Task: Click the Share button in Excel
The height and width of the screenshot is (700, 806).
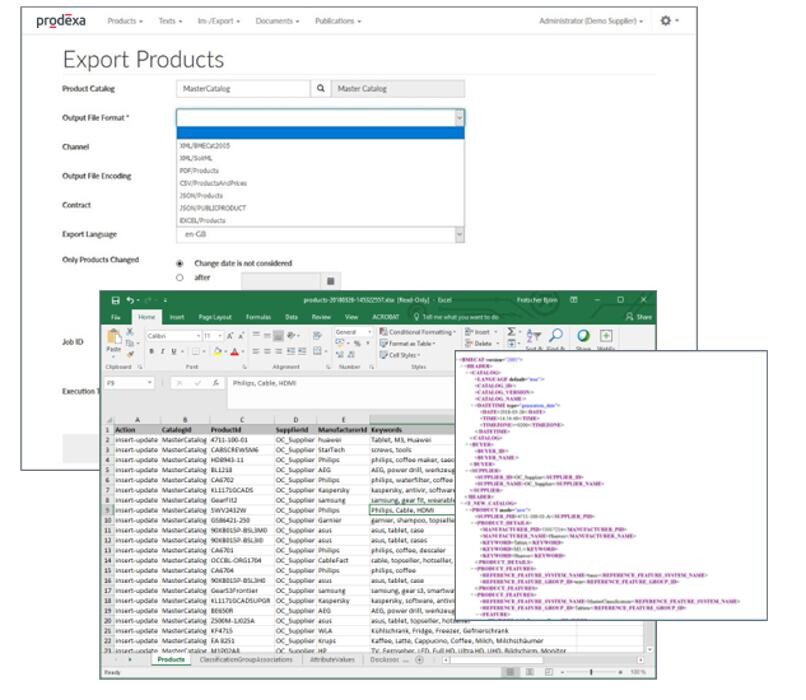Action: (637, 316)
